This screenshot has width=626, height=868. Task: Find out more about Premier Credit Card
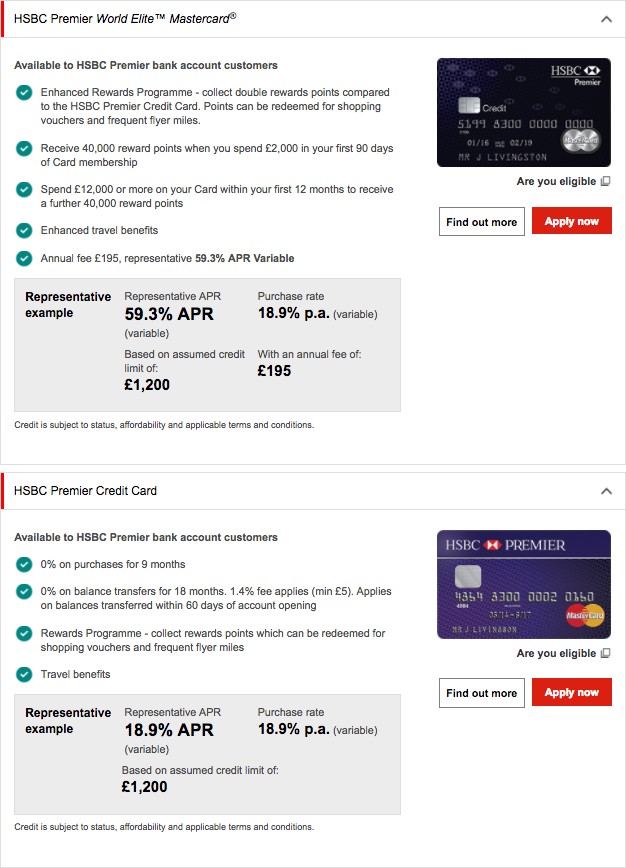point(482,693)
